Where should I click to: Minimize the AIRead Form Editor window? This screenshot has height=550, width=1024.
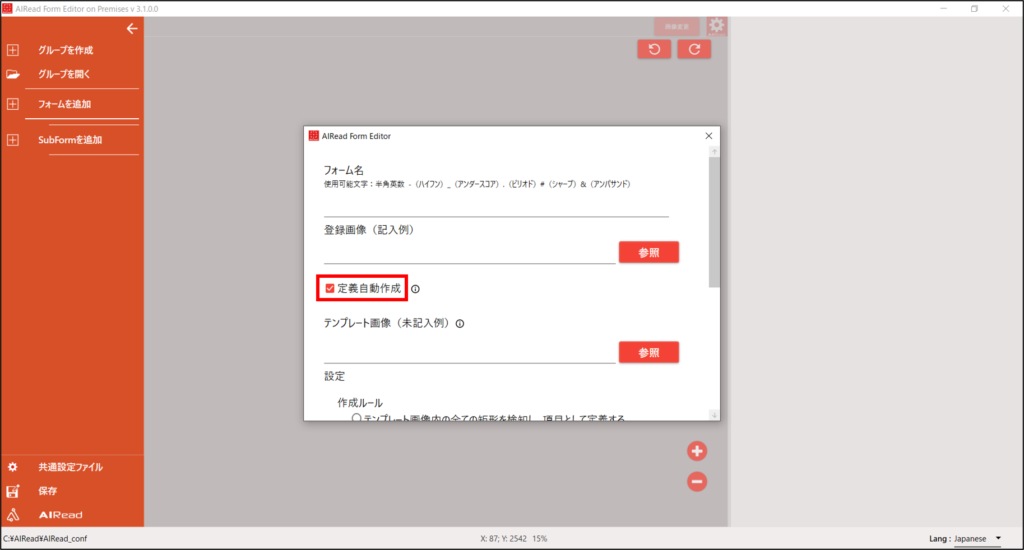click(944, 8)
